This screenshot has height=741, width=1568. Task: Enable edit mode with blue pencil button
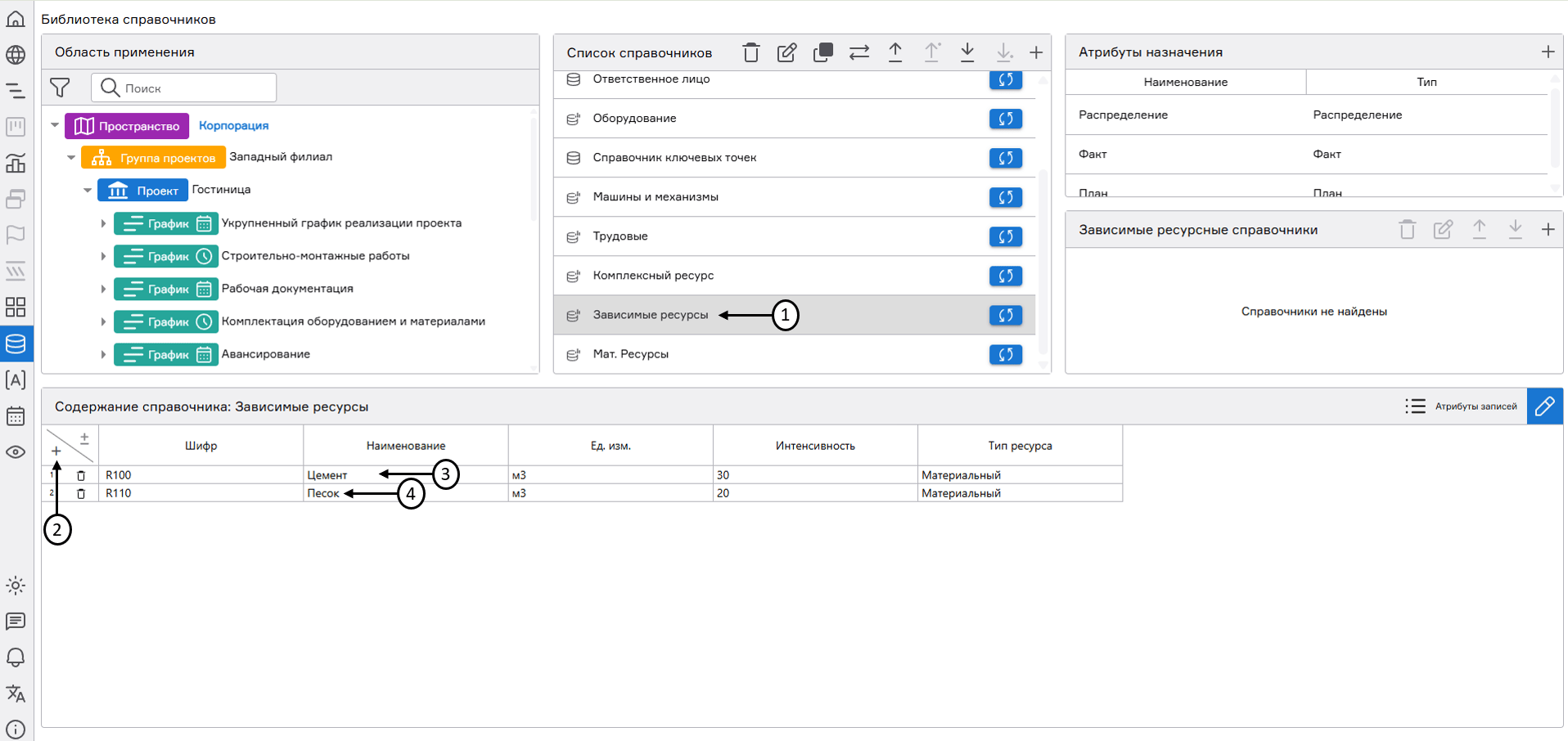(x=1544, y=406)
